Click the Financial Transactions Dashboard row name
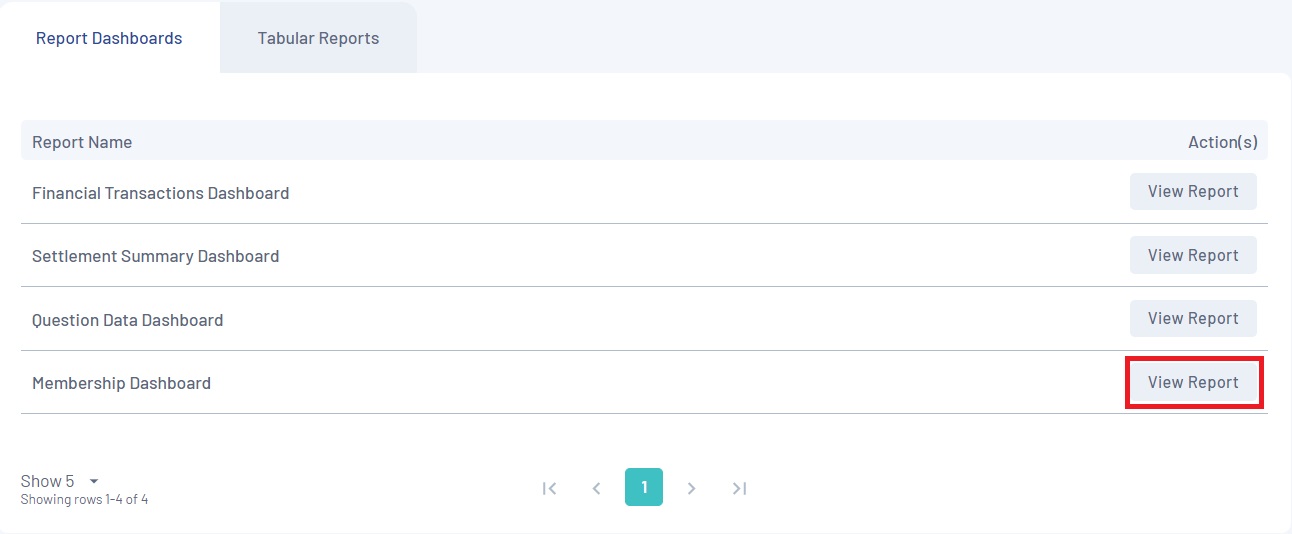The image size is (1292, 534). coord(160,193)
